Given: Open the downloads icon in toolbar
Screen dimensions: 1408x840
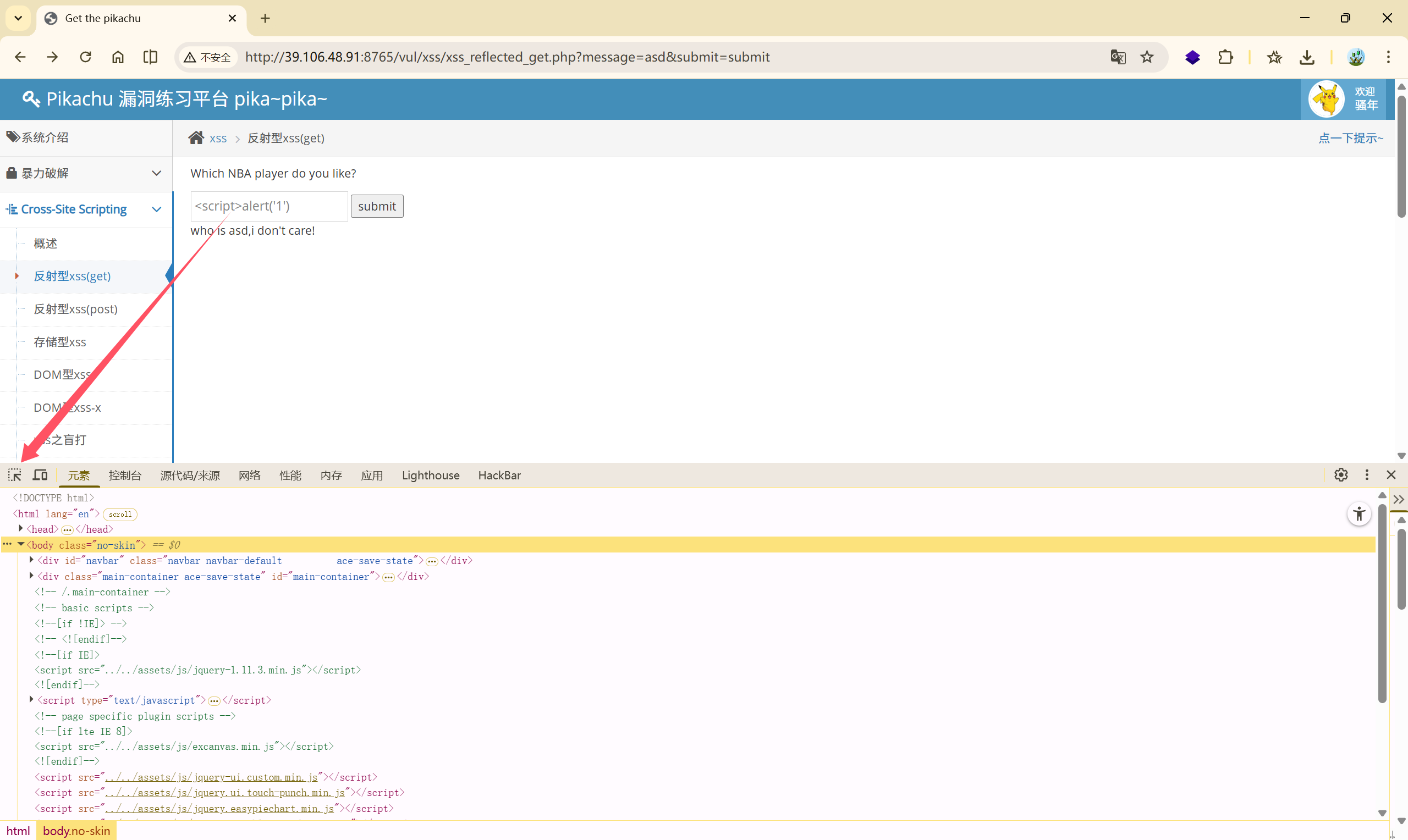Looking at the screenshot, I should [1307, 57].
